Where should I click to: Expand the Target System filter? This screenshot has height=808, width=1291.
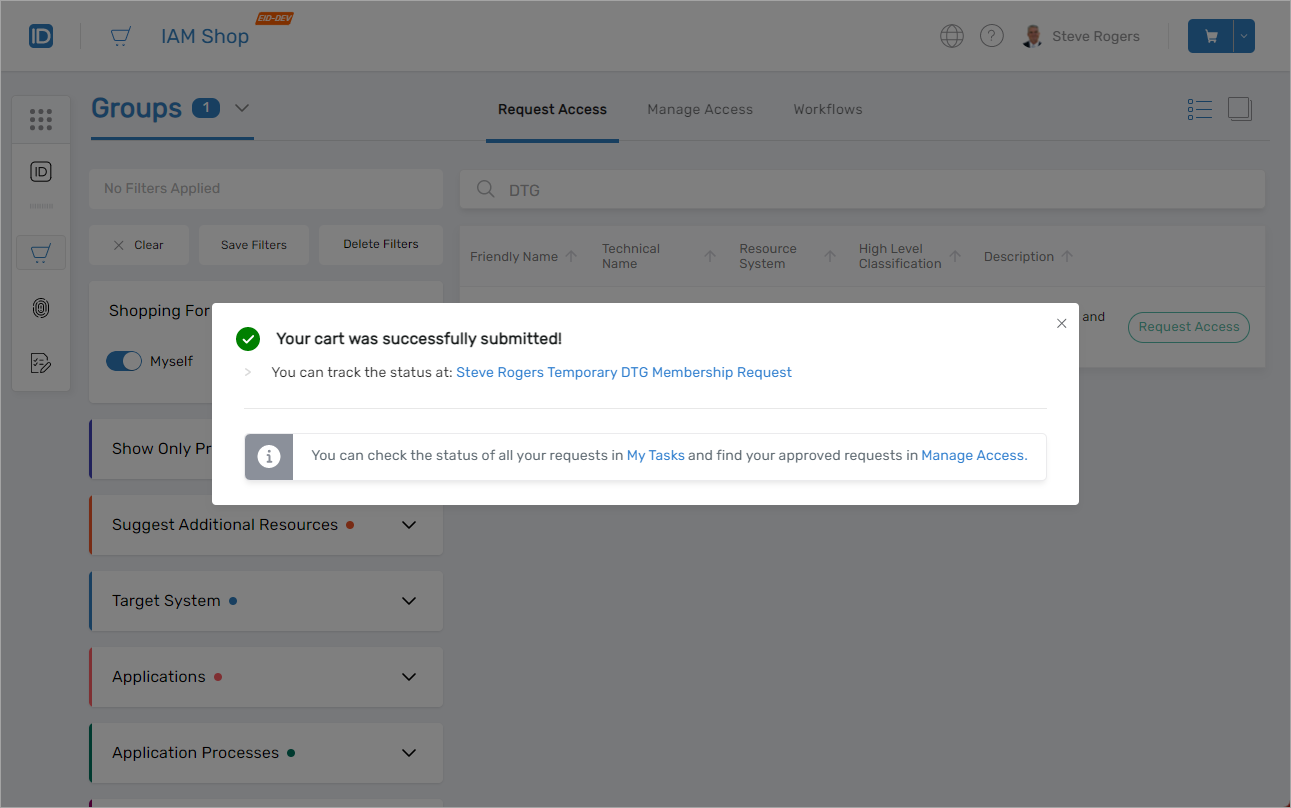(x=408, y=601)
